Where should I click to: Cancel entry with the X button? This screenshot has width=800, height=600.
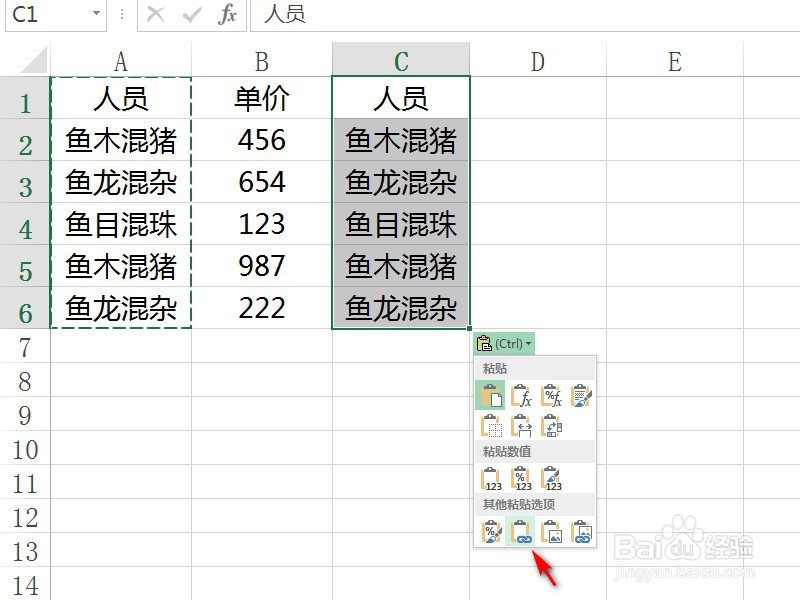[x=157, y=15]
